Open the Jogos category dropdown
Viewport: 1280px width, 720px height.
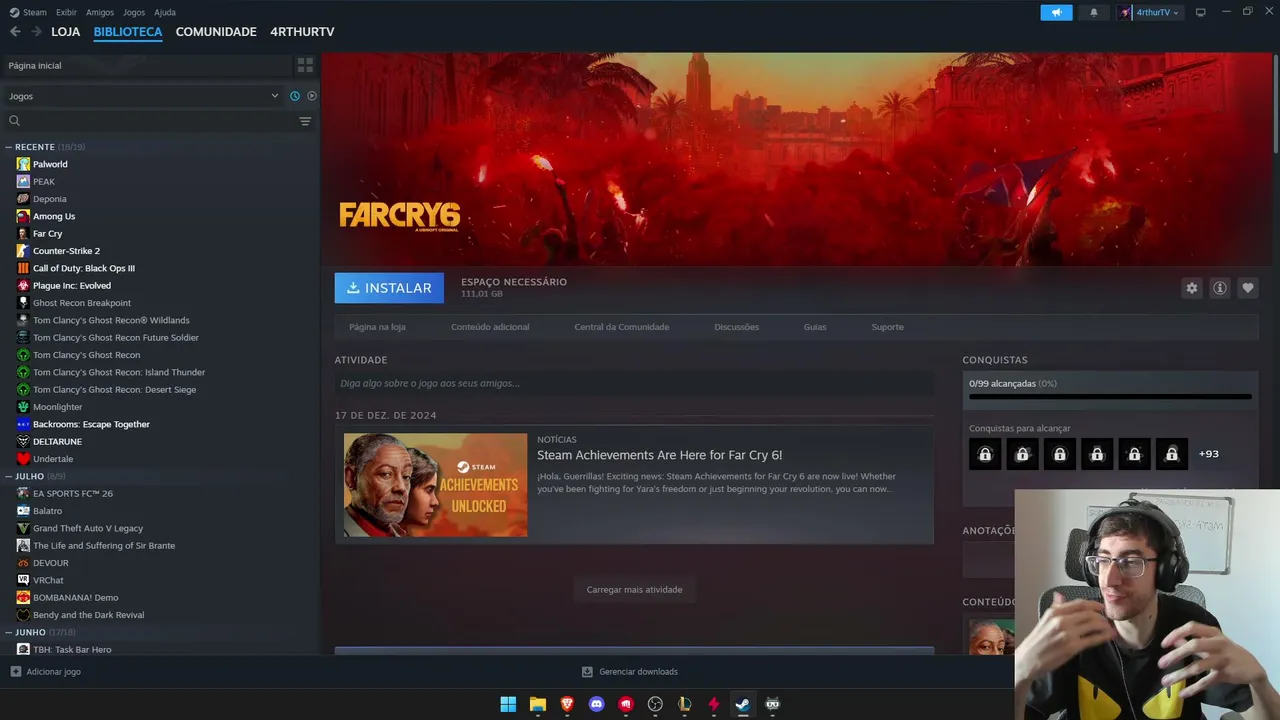pyautogui.click(x=144, y=96)
